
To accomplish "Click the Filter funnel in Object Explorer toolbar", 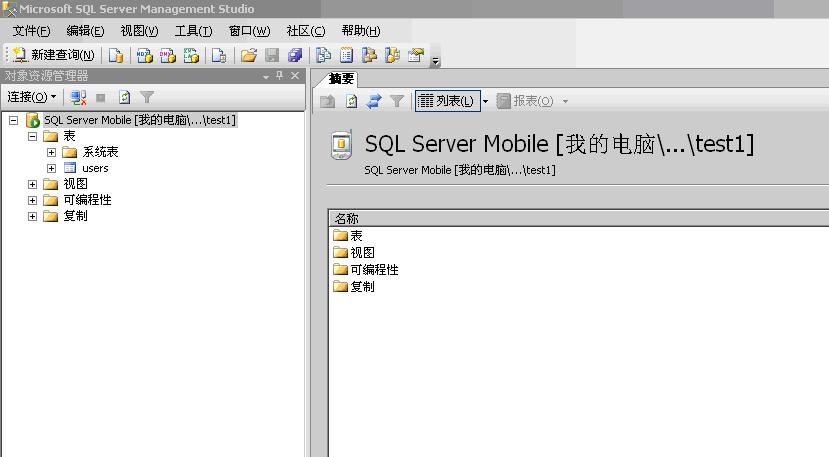I will [x=147, y=97].
